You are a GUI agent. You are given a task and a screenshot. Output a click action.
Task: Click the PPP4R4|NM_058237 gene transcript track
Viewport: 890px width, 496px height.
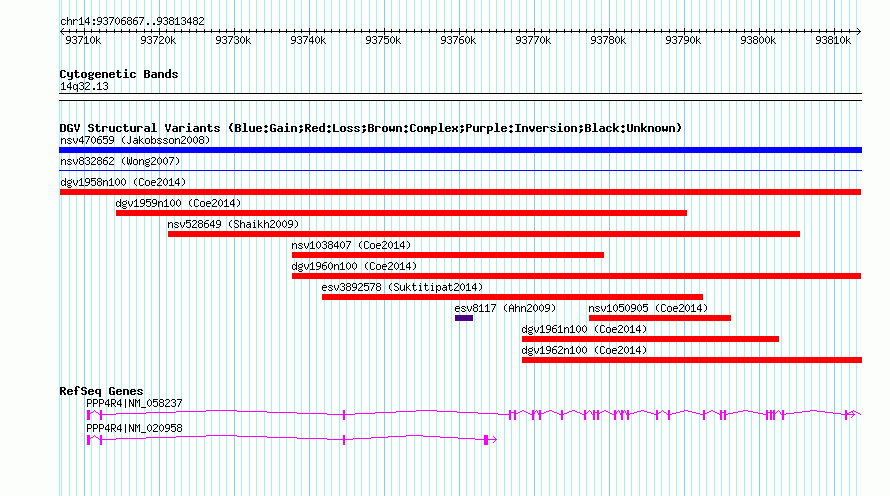coord(474,415)
